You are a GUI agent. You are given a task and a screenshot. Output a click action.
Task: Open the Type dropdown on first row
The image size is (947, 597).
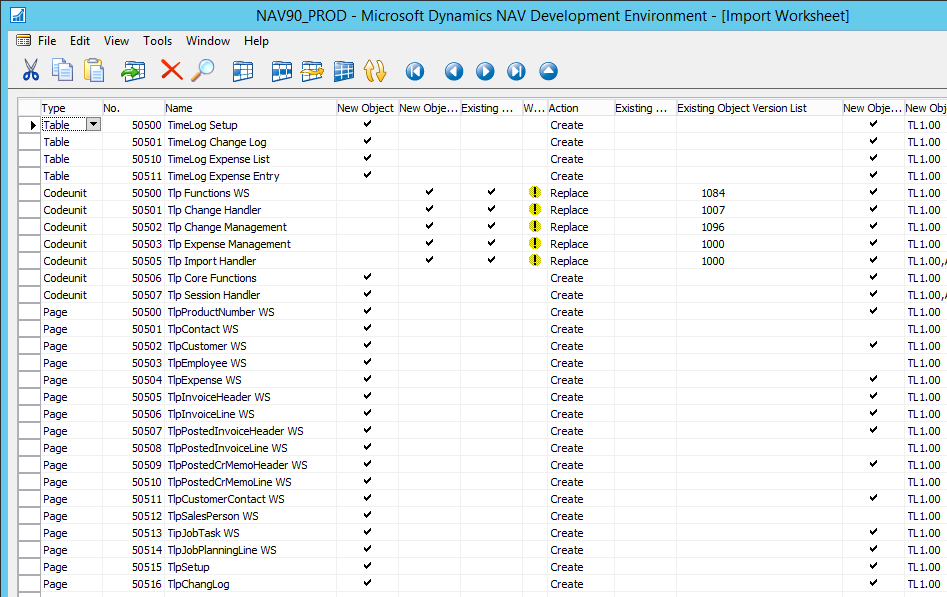94,125
